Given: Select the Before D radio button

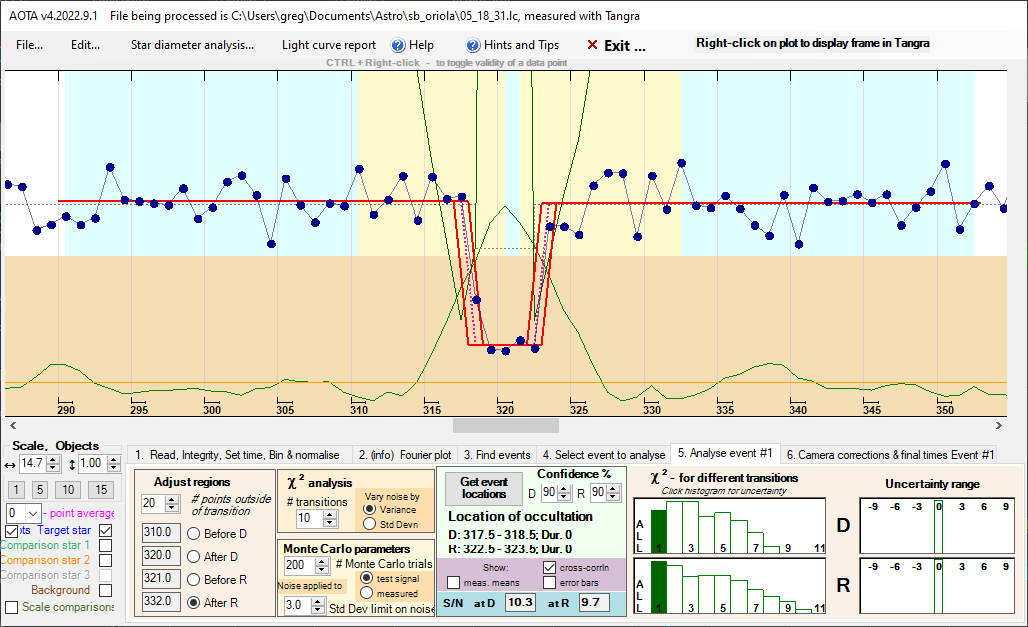Looking at the screenshot, I should coord(194,533).
